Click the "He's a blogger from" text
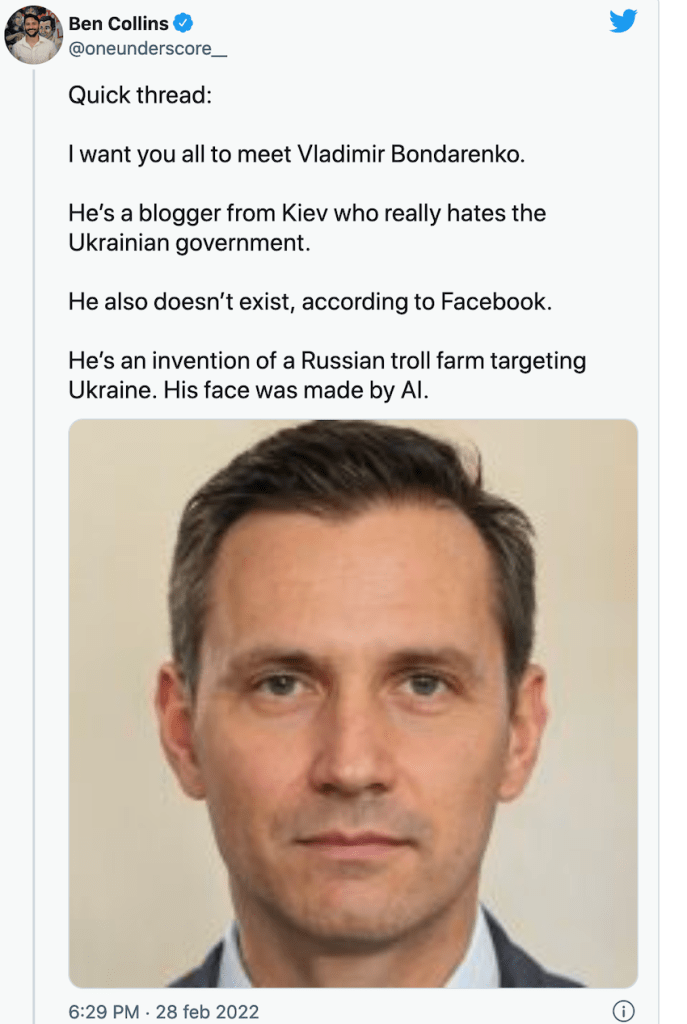Screen dimensions: 687x1024 click(x=180, y=213)
